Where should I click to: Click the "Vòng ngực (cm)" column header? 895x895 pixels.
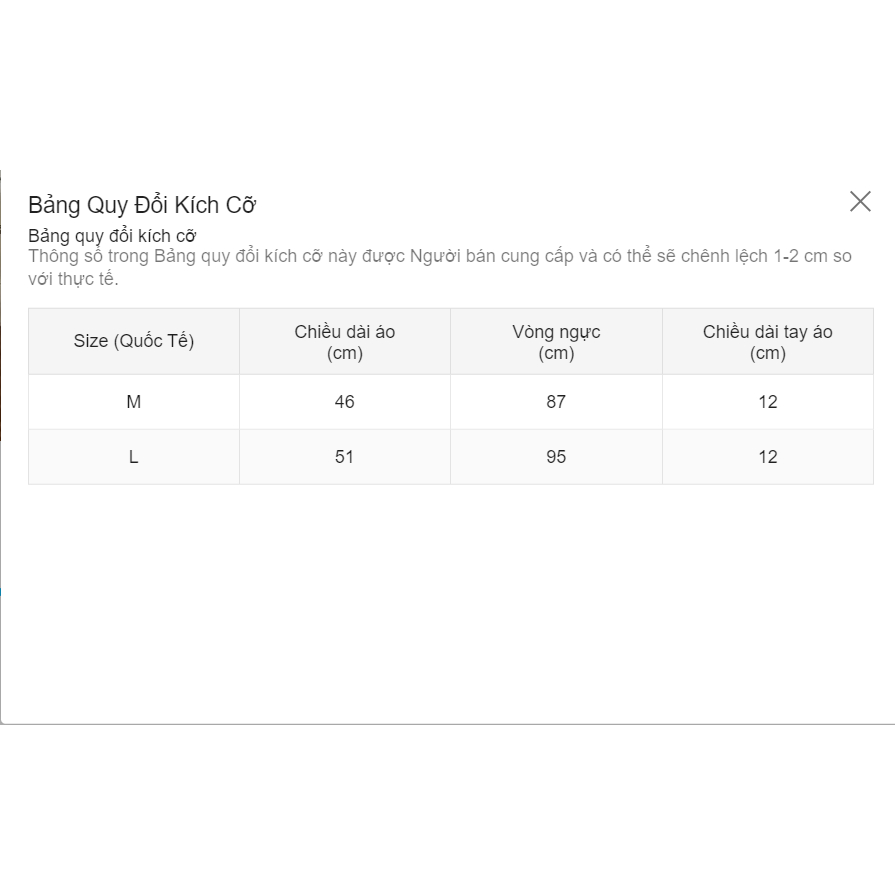[556, 341]
